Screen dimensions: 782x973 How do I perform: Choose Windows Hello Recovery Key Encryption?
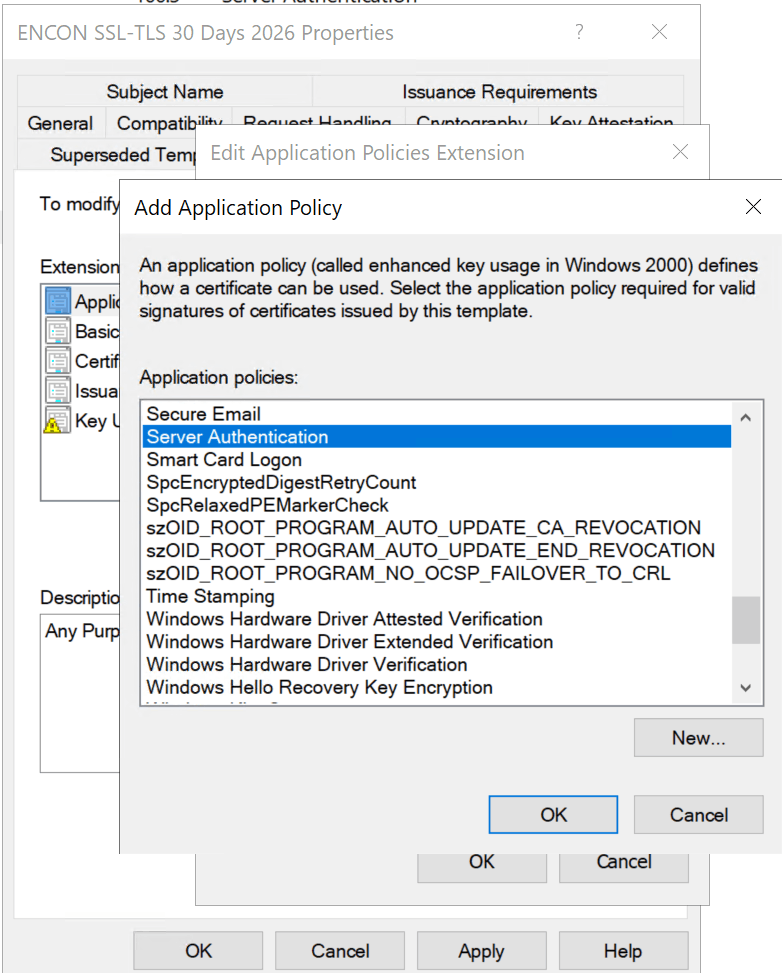(x=319, y=688)
